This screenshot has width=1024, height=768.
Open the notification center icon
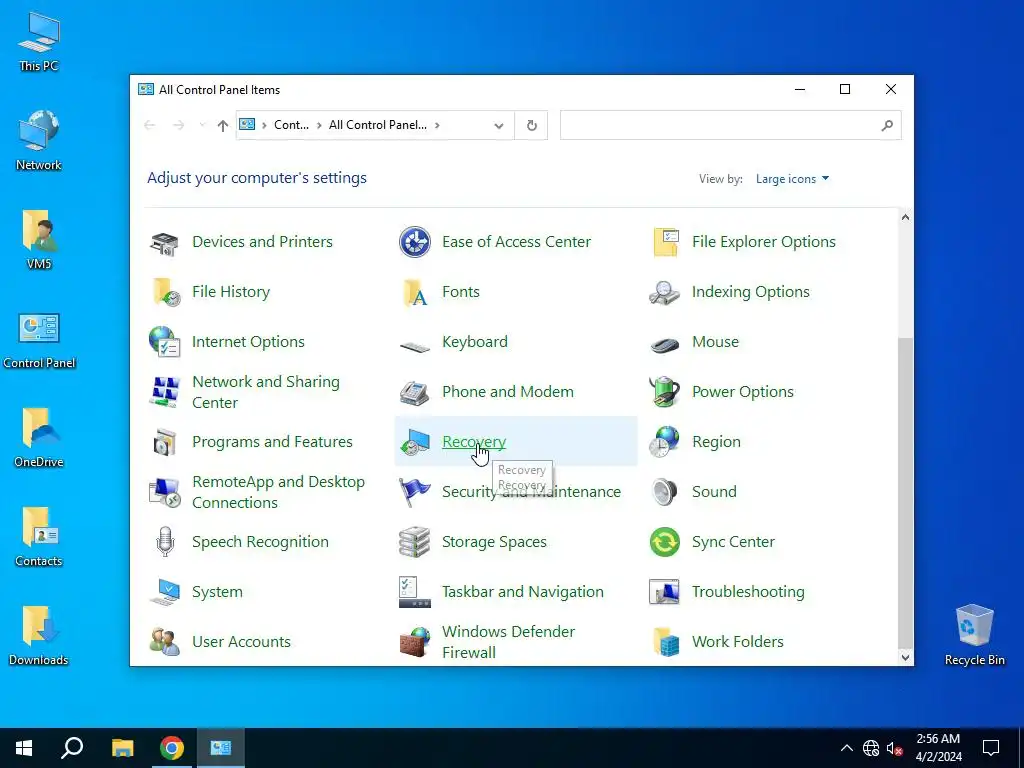point(991,748)
